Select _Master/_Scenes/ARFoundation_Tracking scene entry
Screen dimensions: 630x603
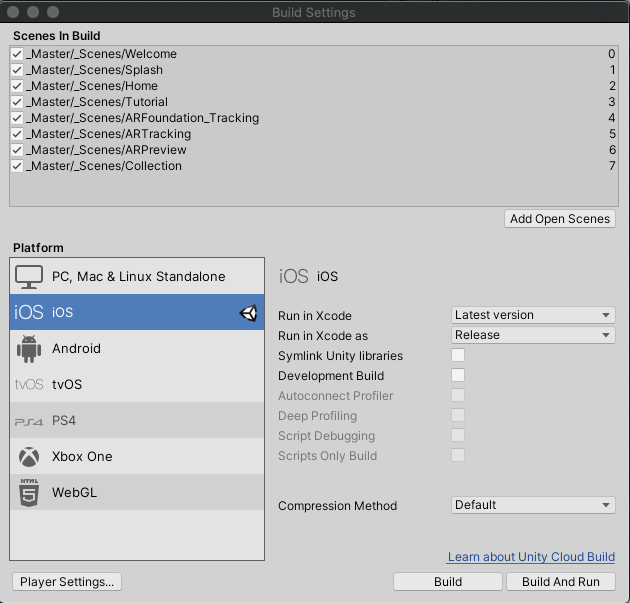pos(313,118)
